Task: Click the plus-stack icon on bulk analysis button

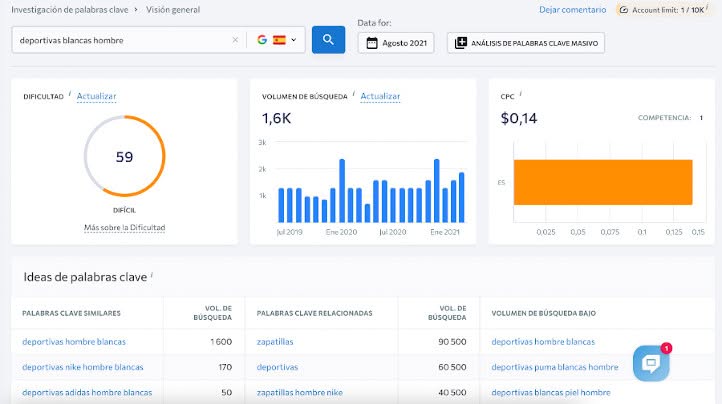Action: coord(460,43)
